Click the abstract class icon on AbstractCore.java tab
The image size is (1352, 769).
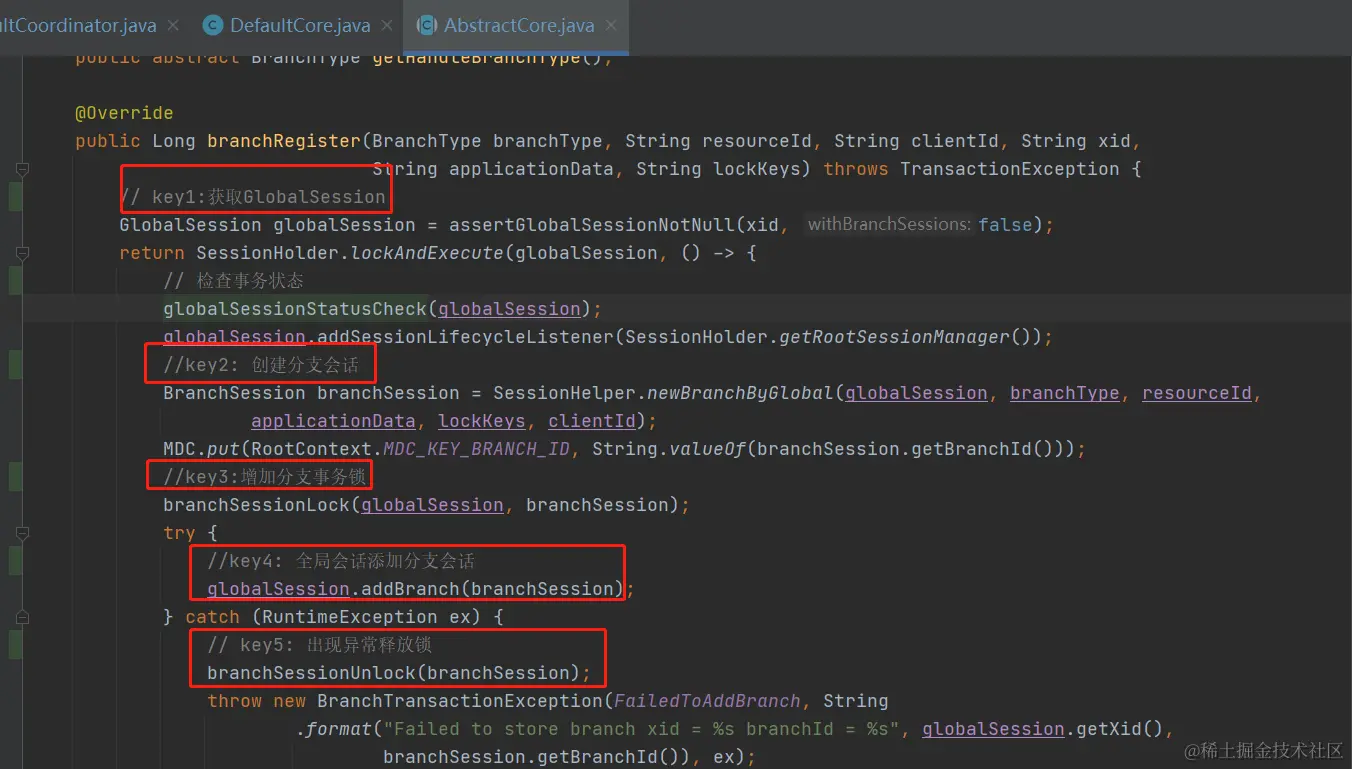[427, 26]
